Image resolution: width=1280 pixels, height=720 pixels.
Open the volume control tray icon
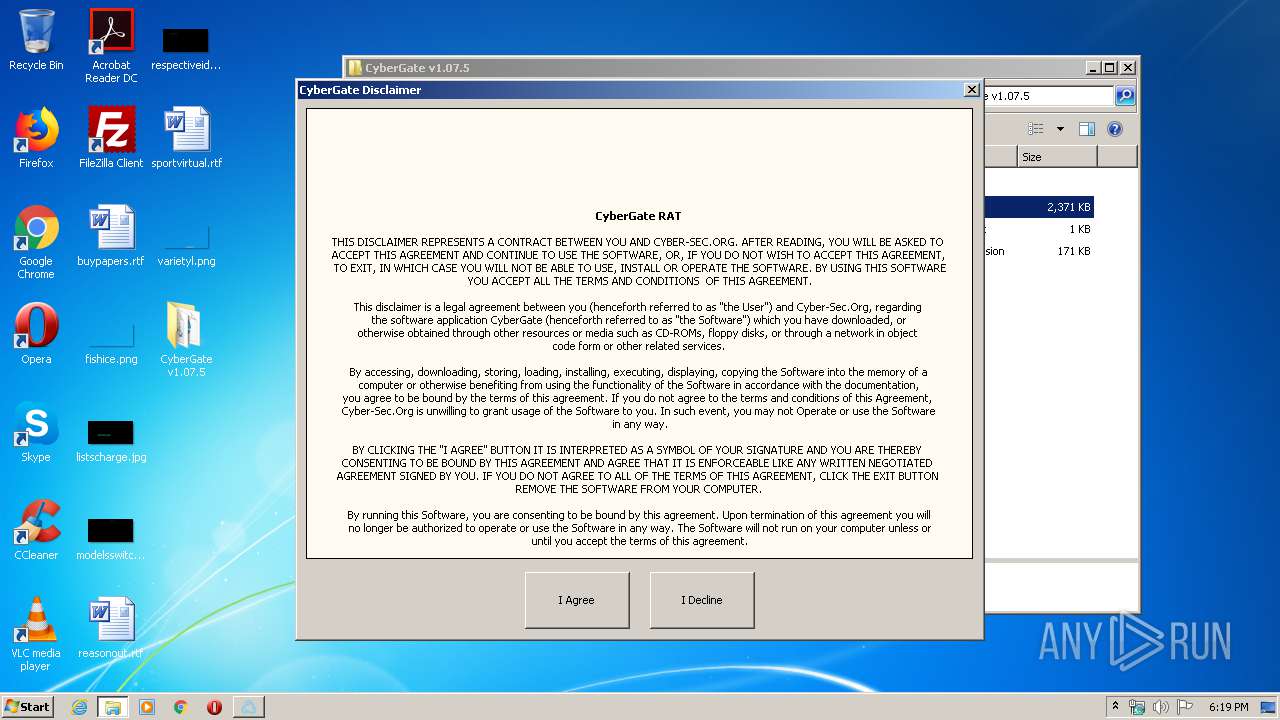(1161, 707)
